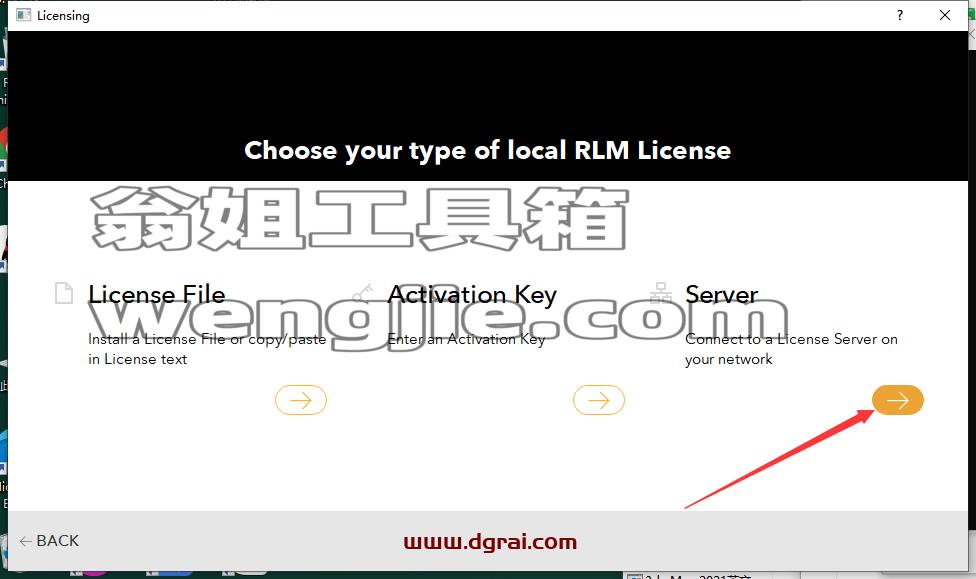Click the www.dgrai.com link in footer
Viewport: 976px width, 579px height.
[x=490, y=542]
